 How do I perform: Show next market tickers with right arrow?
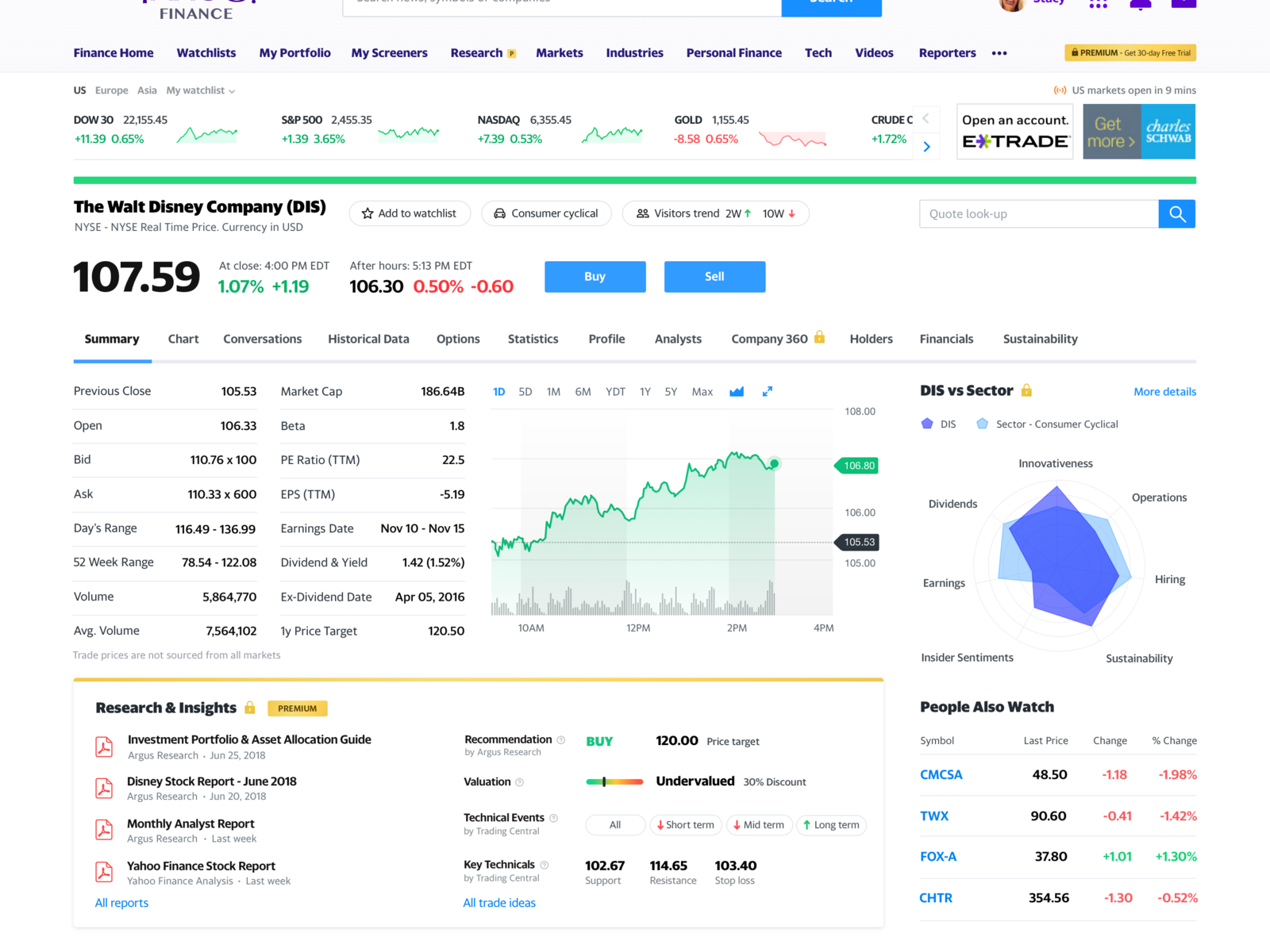click(926, 147)
